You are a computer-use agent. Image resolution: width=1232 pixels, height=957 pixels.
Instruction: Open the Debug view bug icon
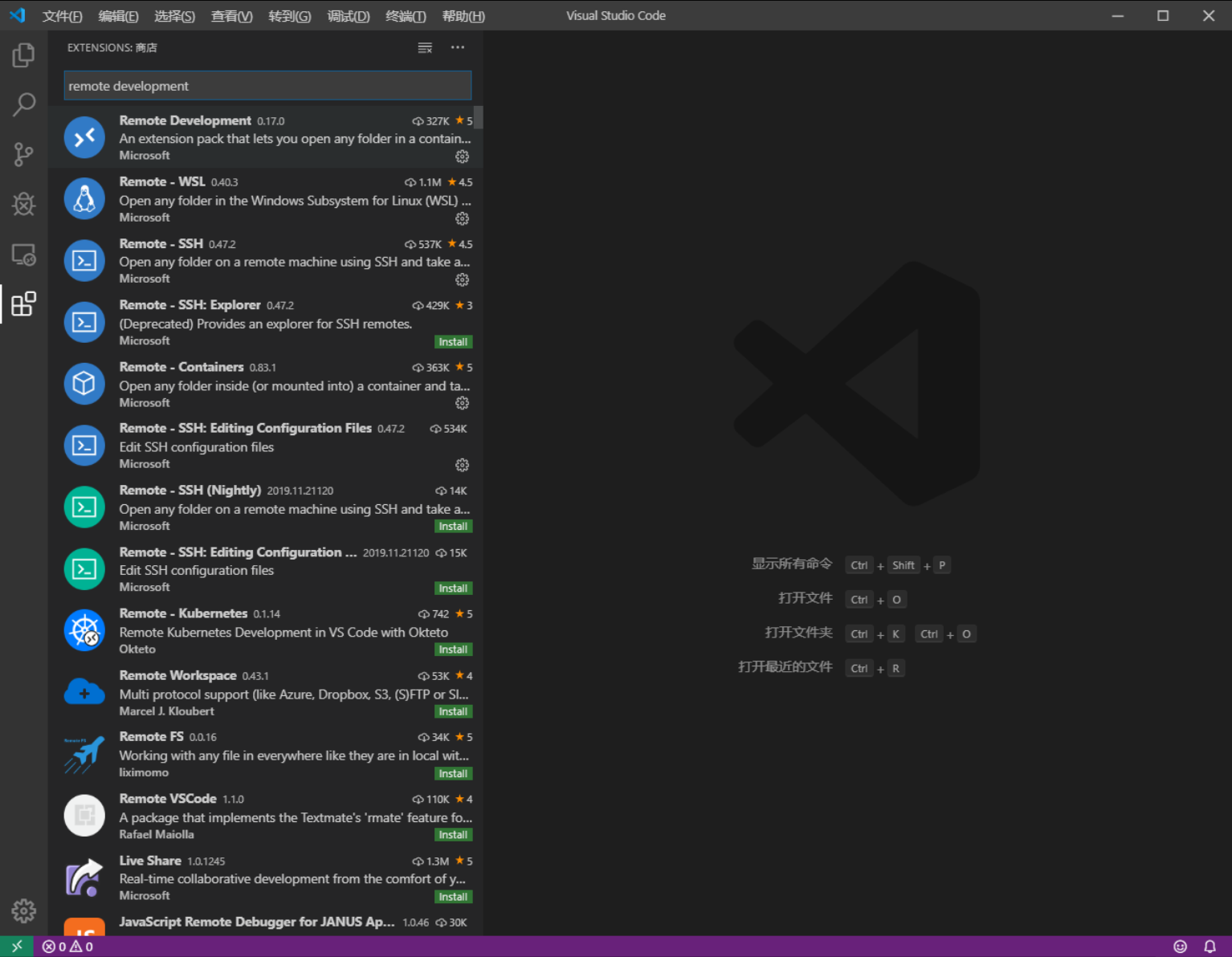pyautogui.click(x=24, y=204)
